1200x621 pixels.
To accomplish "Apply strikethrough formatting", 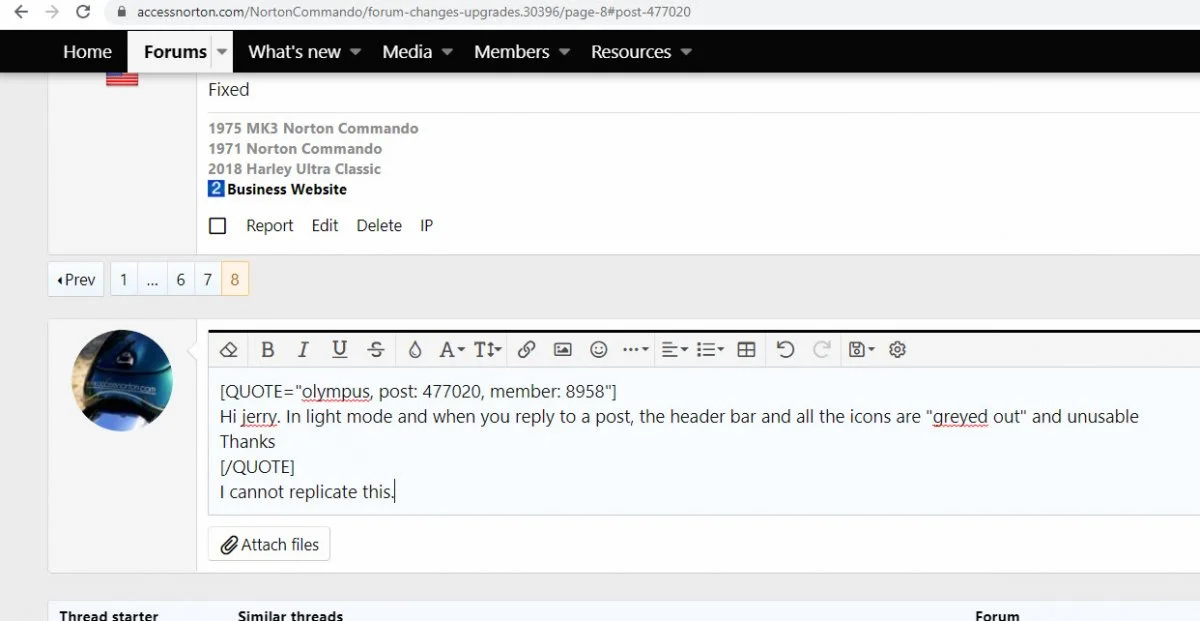I will pos(376,350).
